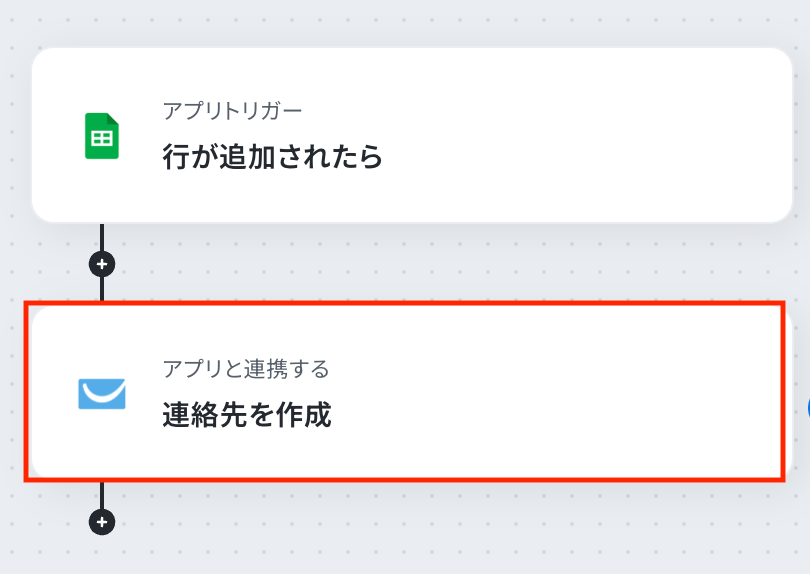Click the plus button below 連絡先を作成

coord(102,521)
